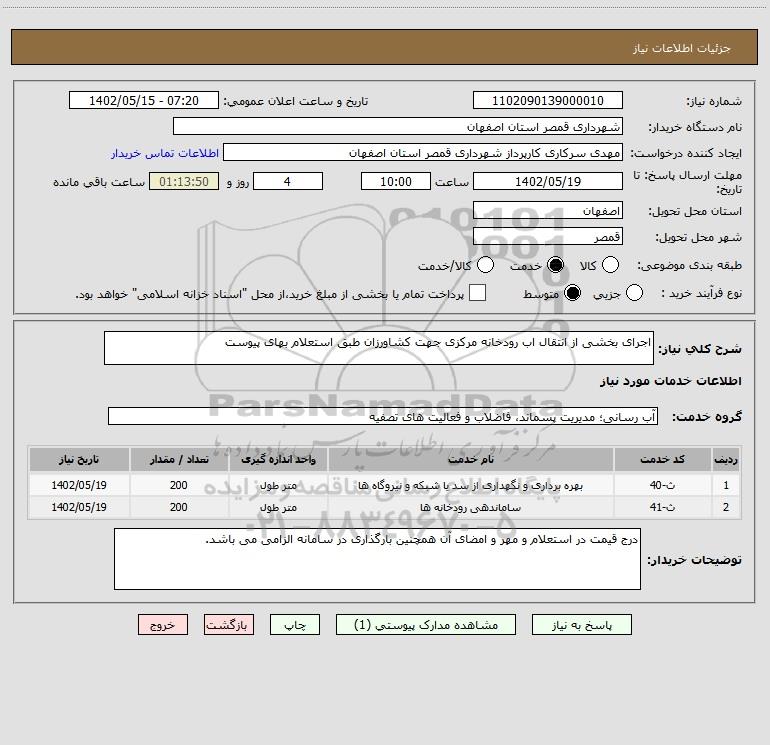Viewport: 770px width, 745px height.
Task: Click the need number field 1102090139000010
Action: click(548, 100)
